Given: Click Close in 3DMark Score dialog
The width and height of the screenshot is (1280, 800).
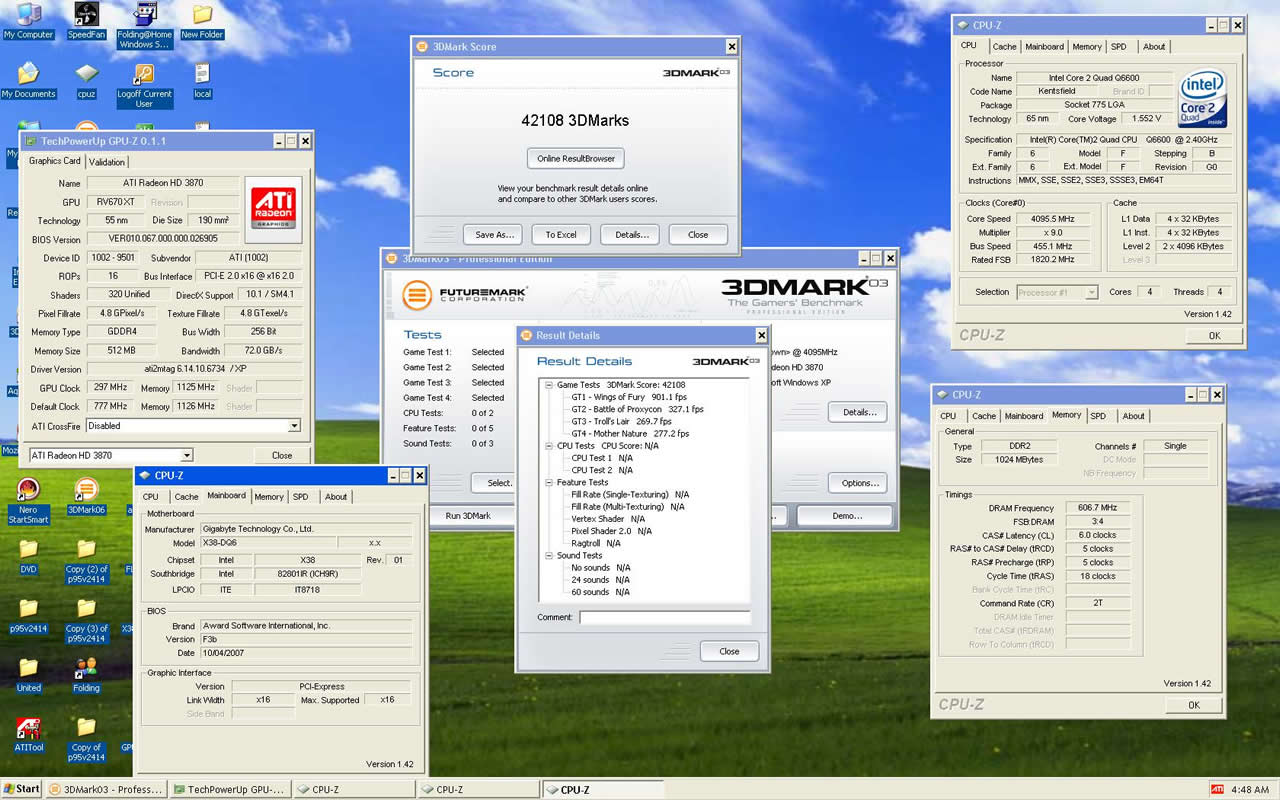Looking at the screenshot, I should click(698, 235).
